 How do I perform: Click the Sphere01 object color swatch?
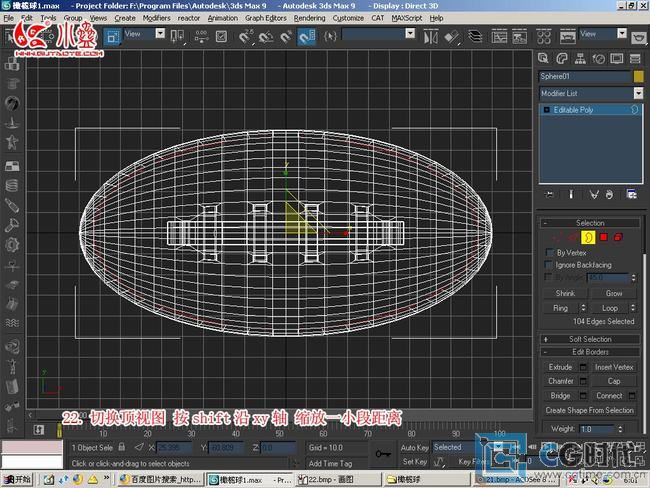tap(638, 76)
